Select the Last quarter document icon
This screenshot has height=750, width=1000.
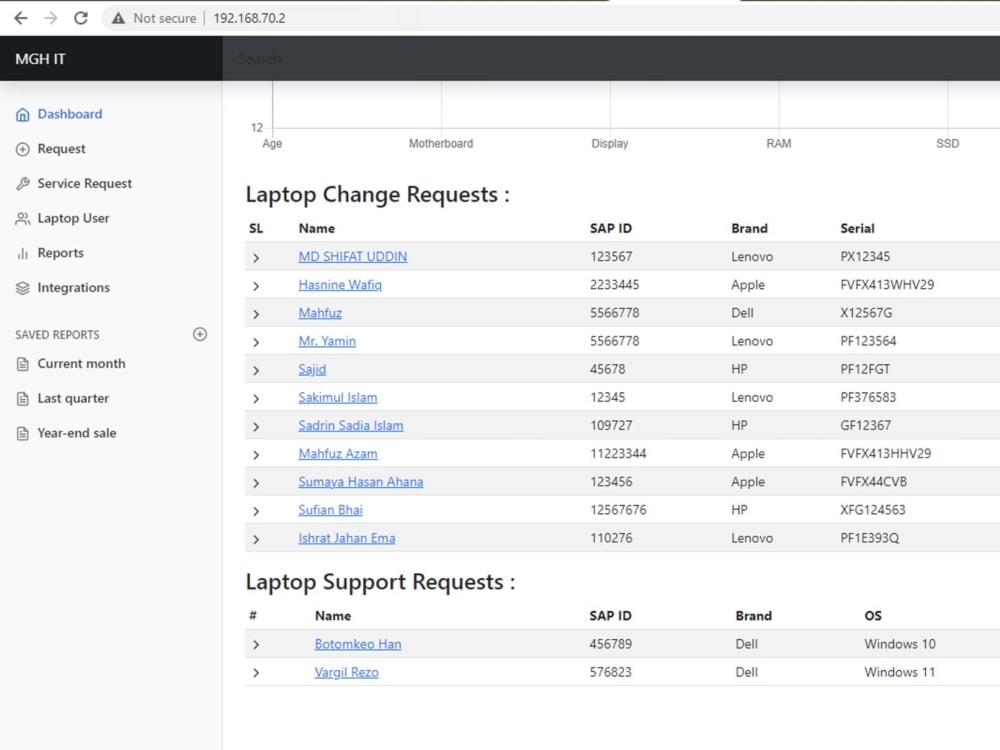point(22,398)
